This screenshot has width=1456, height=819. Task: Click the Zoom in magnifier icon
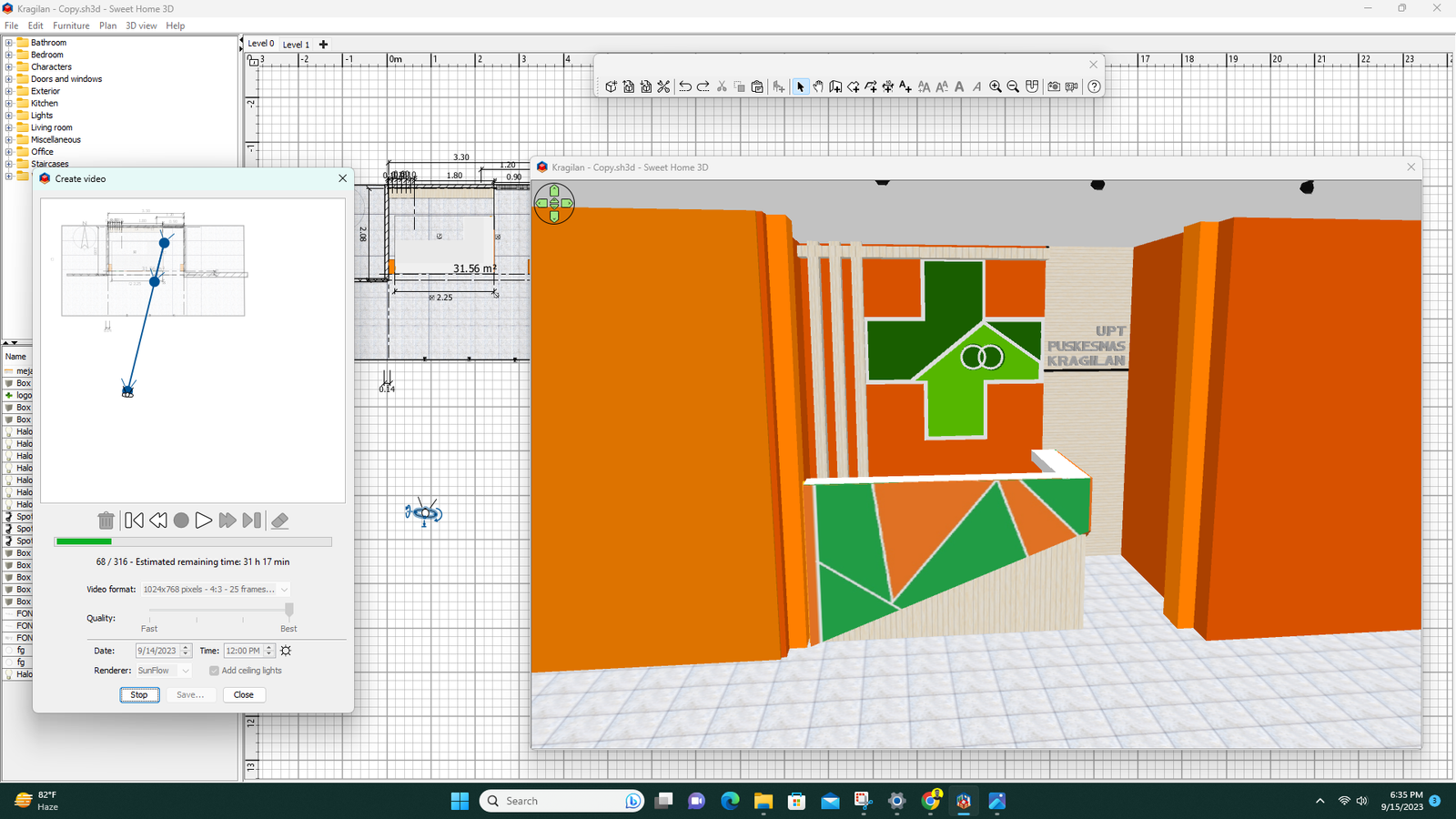pyautogui.click(x=996, y=86)
